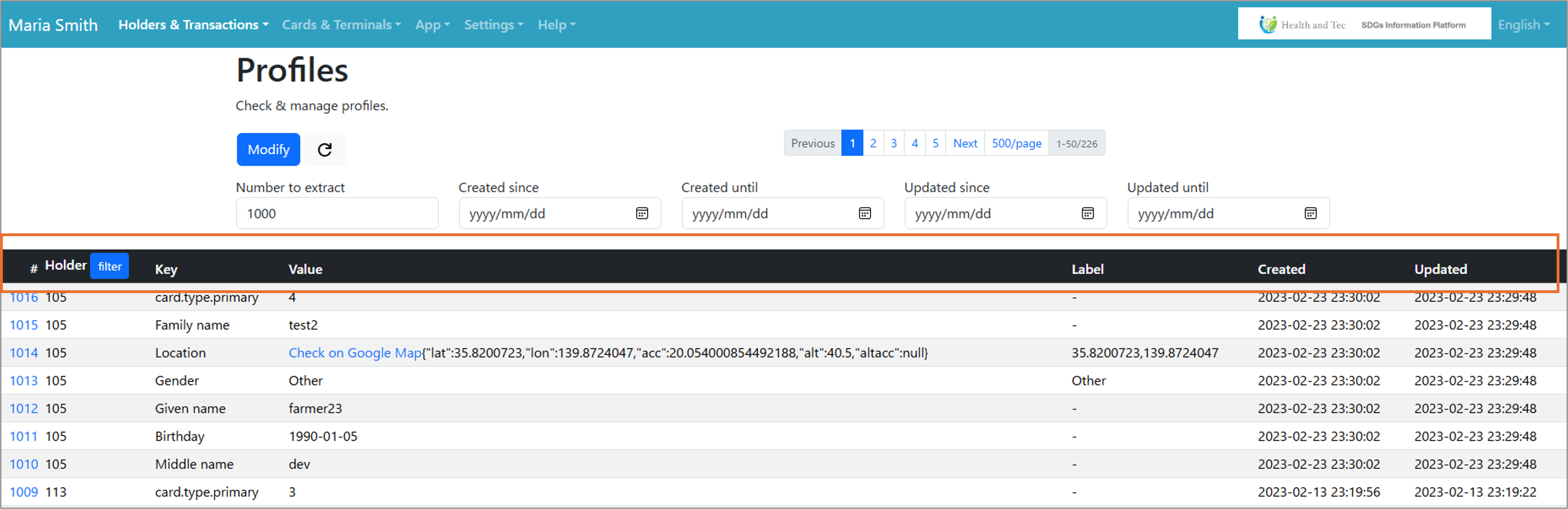Open calendar picker for Updated since
The width and height of the screenshot is (1568, 509).
[1087, 214]
